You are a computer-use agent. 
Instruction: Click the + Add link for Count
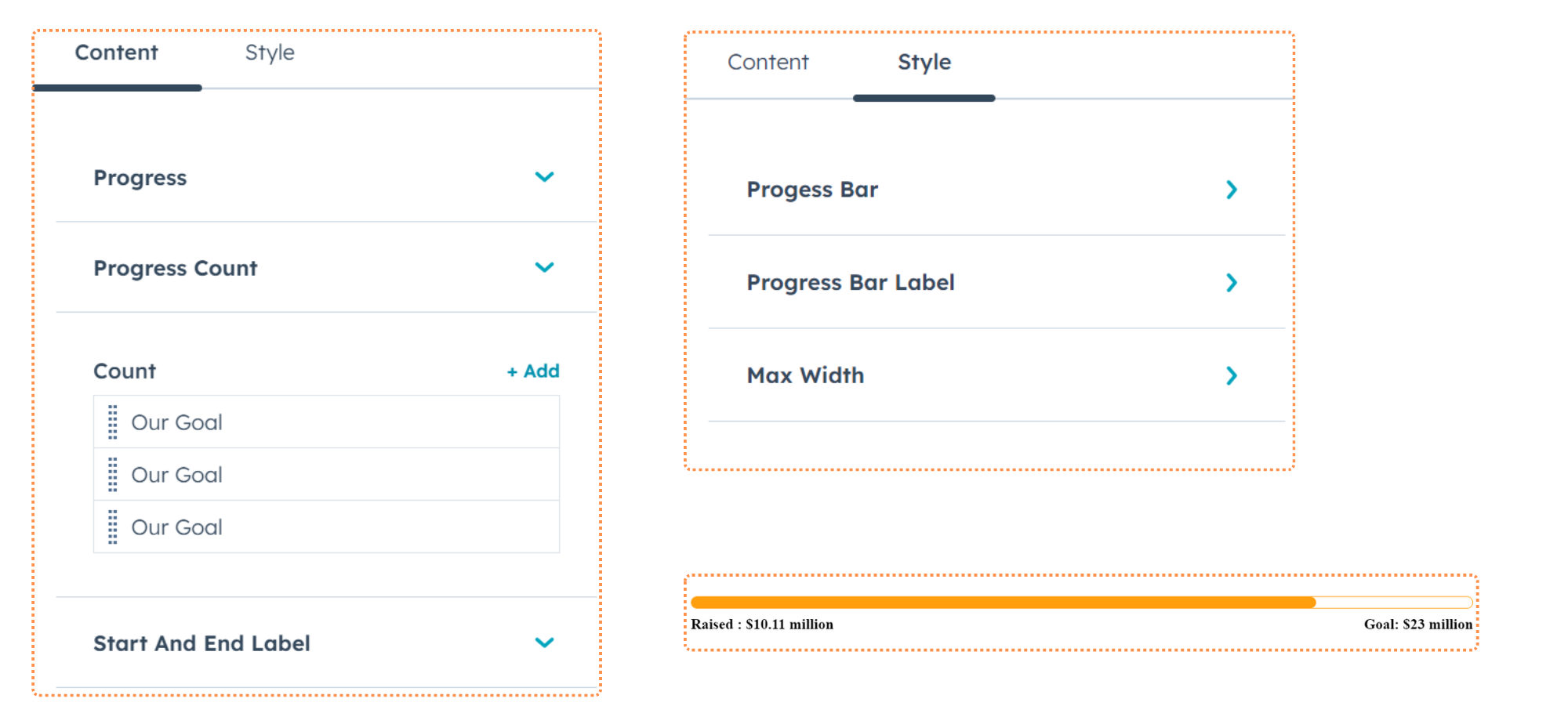(x=533, y=371)
